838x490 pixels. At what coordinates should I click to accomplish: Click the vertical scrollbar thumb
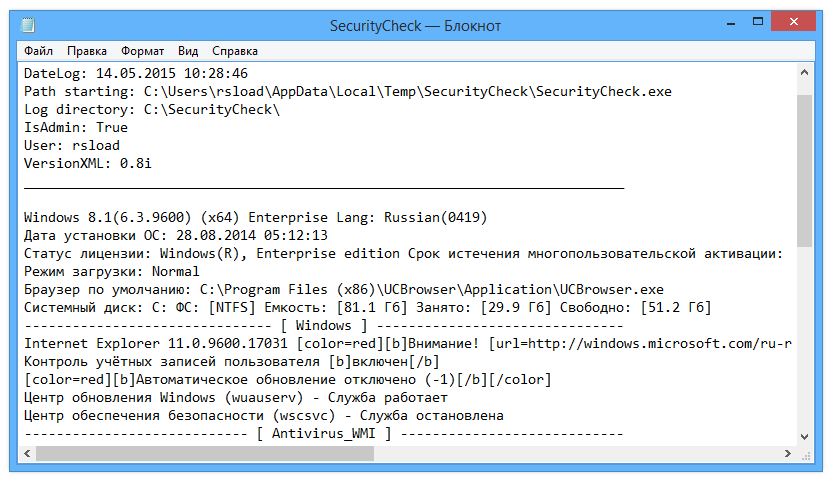click(x=805, y=170)
